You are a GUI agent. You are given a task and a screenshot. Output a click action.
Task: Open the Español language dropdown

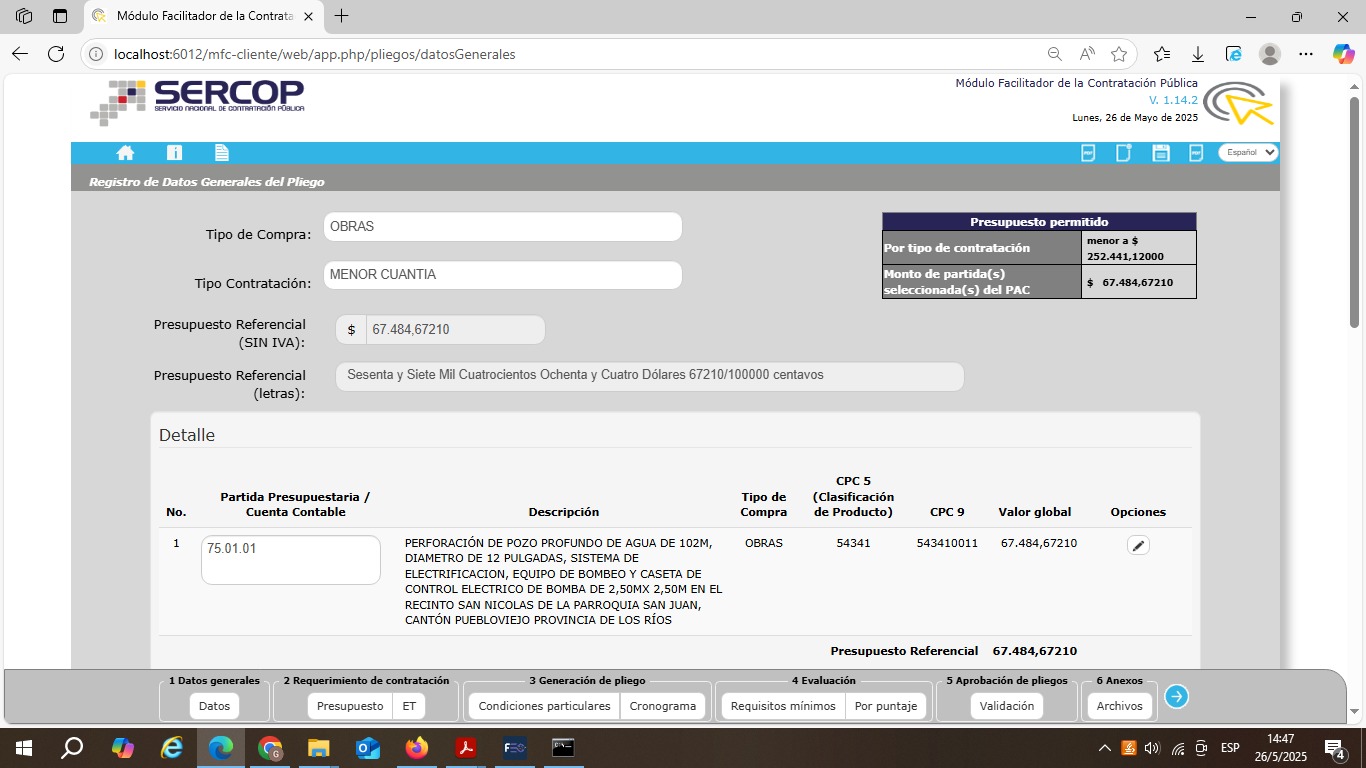click(x=1247, y=153)
